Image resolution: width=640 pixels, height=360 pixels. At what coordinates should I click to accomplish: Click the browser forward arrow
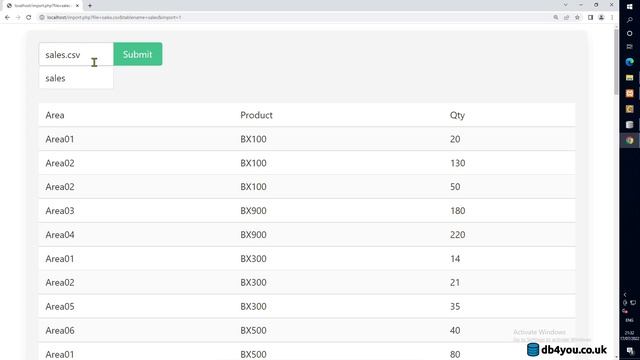click(18, 18)
